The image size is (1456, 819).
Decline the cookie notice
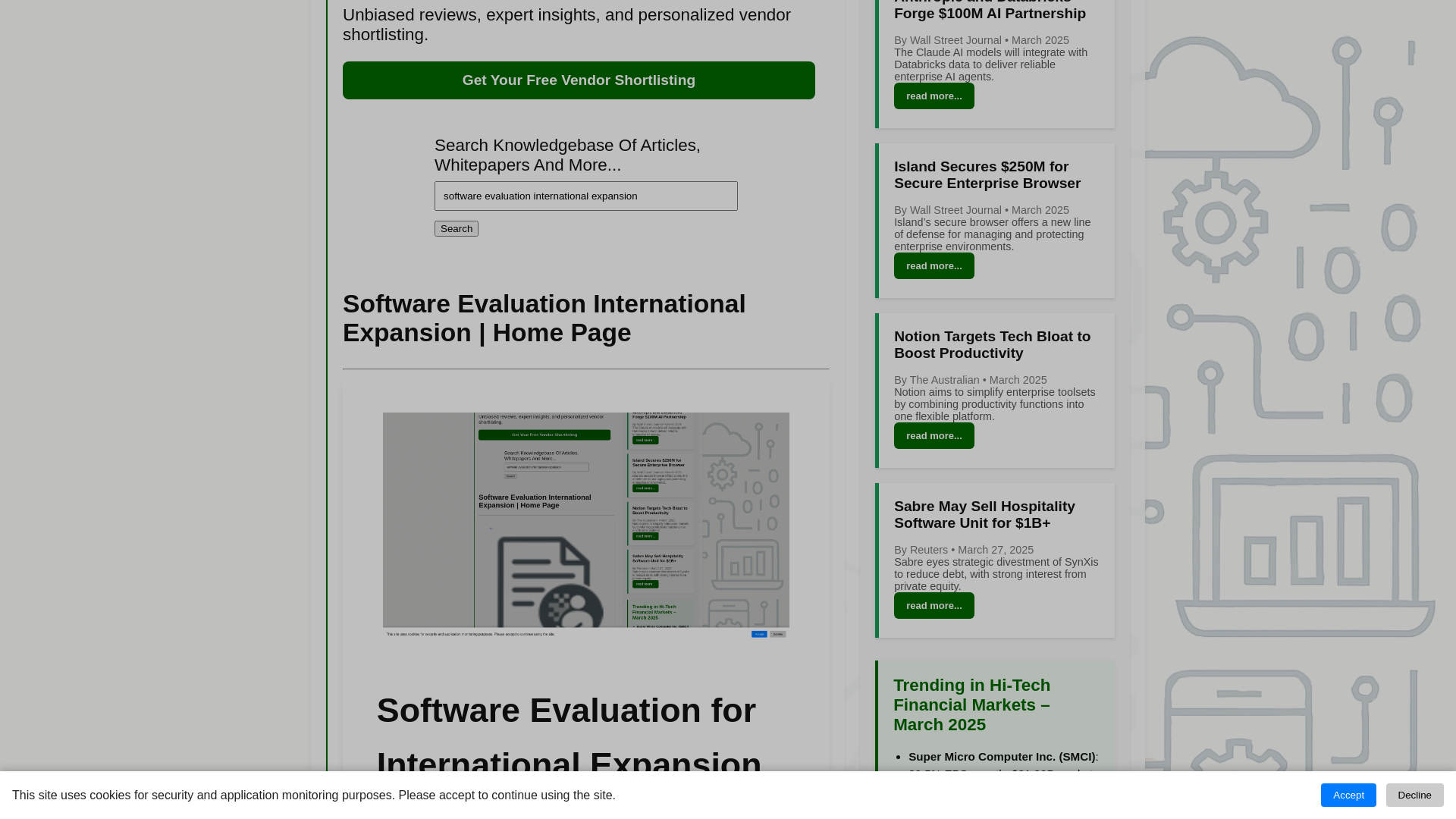(x=1414, y=795)
